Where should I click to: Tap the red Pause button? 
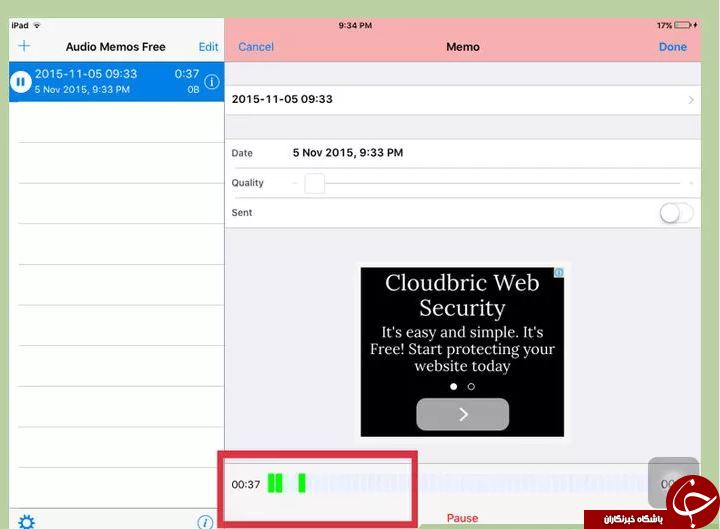click(x=462, y=518)
